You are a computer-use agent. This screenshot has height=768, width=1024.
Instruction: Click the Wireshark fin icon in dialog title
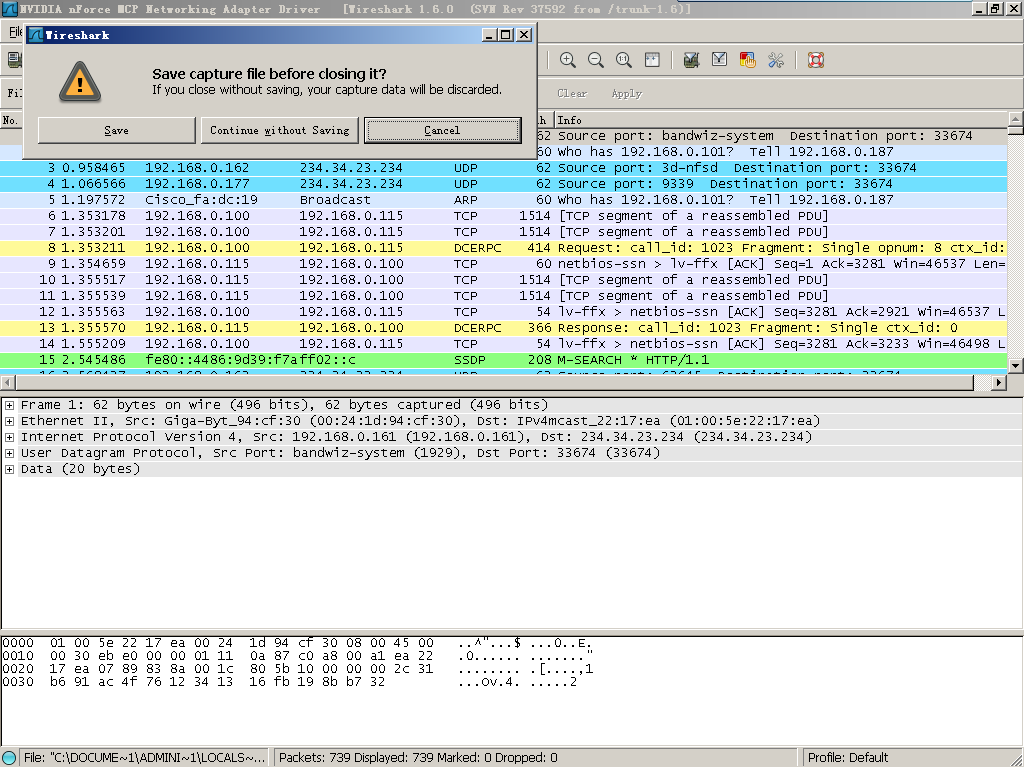click(36, 35)
